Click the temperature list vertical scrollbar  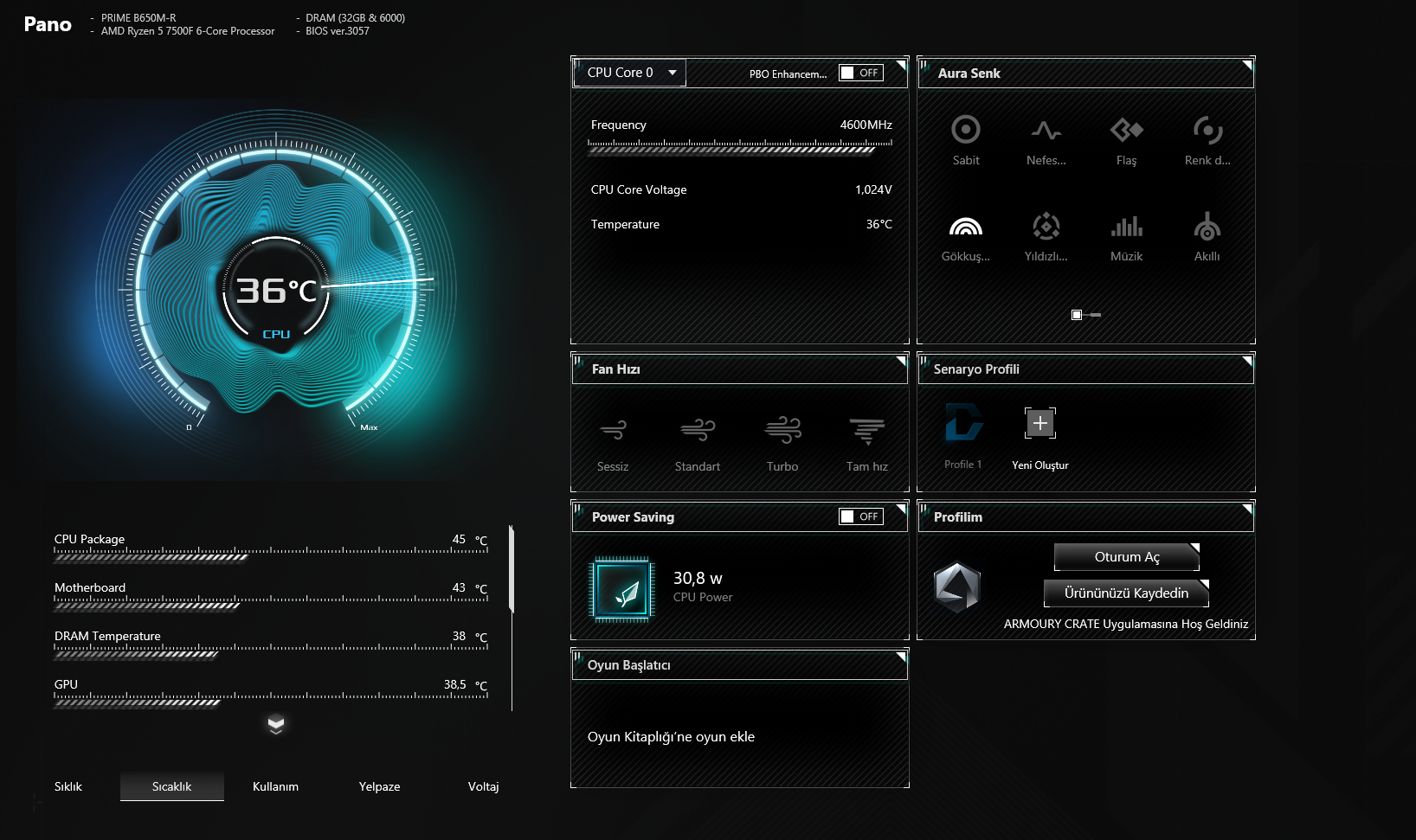(x=512, y=569)
